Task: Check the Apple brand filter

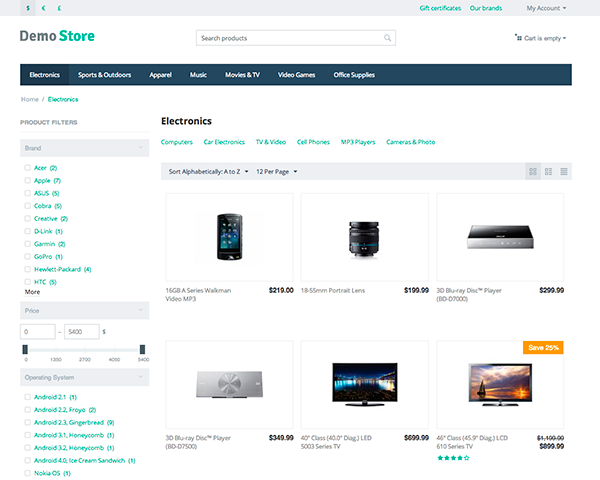Action: pos(28,180)
